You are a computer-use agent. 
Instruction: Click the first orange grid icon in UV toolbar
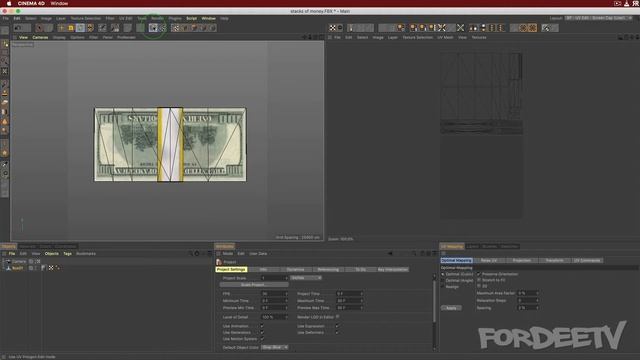click(523, 28)
